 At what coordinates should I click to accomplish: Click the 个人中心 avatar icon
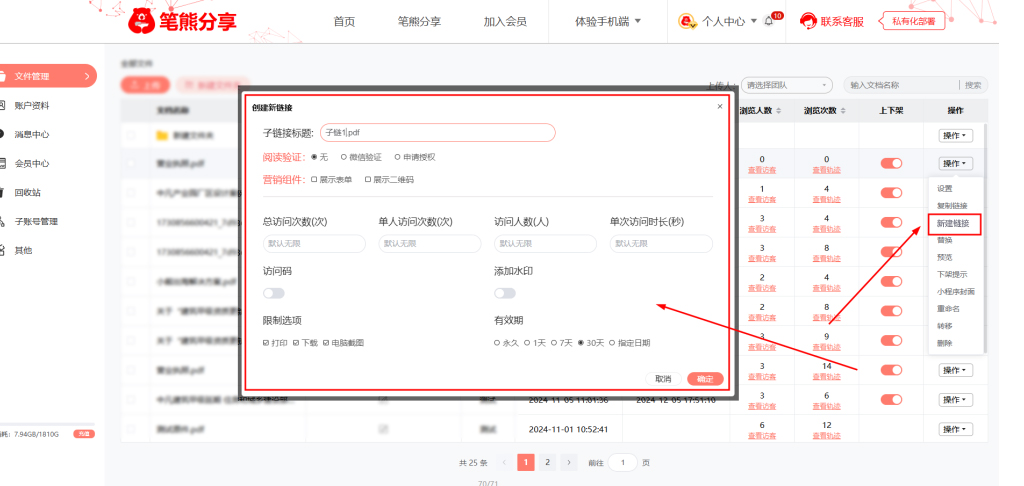point(687,21)
